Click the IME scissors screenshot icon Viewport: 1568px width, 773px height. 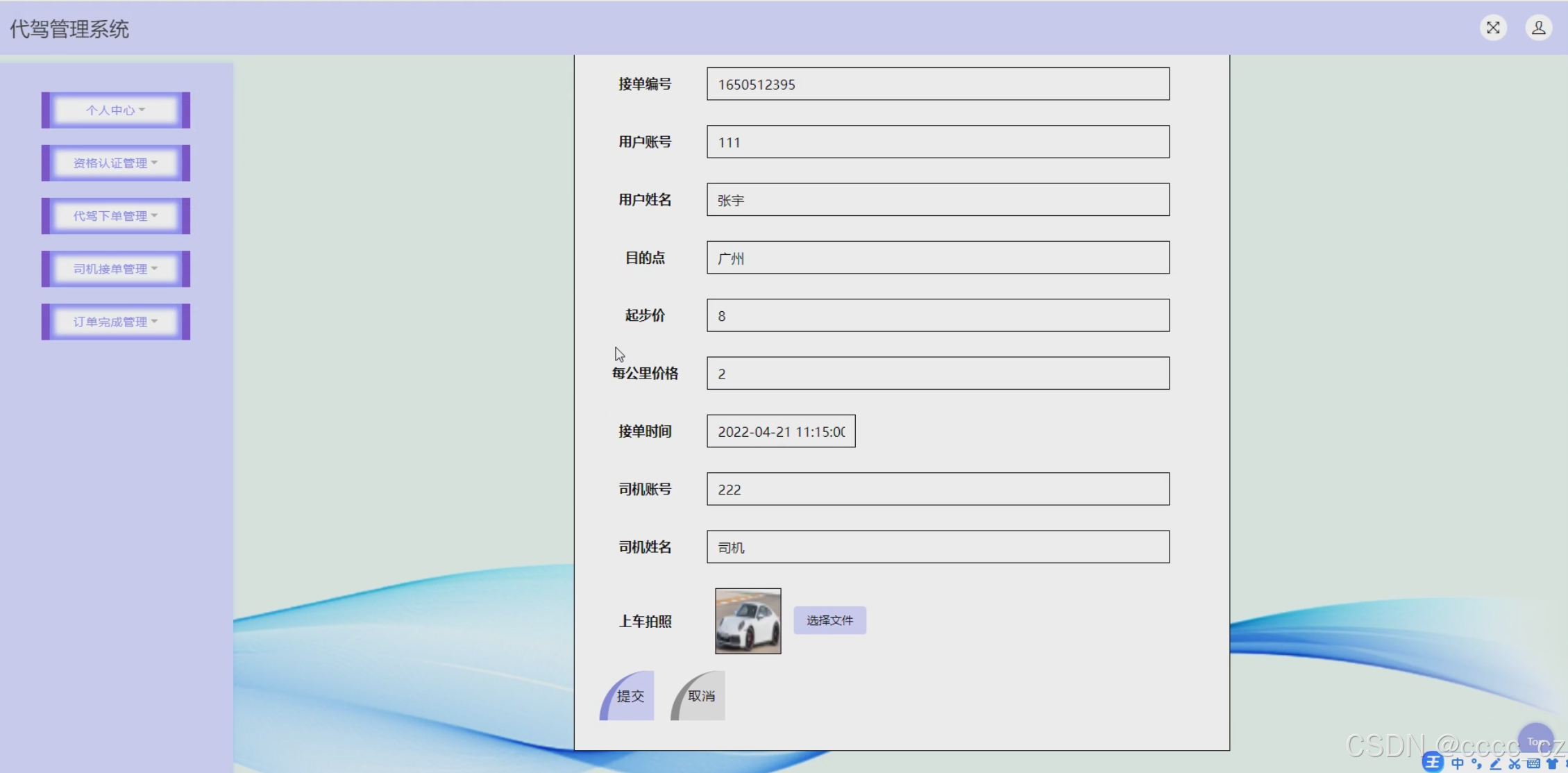click(1515, 764)
